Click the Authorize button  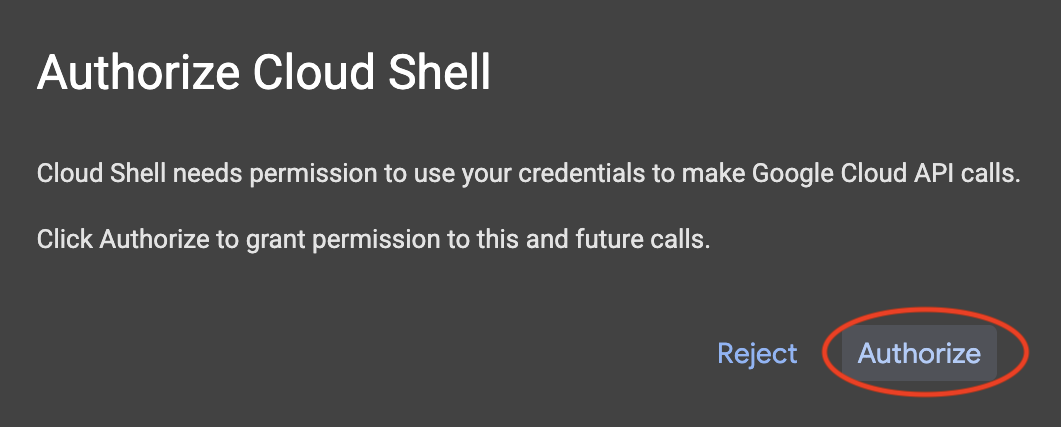pos(919,353)
